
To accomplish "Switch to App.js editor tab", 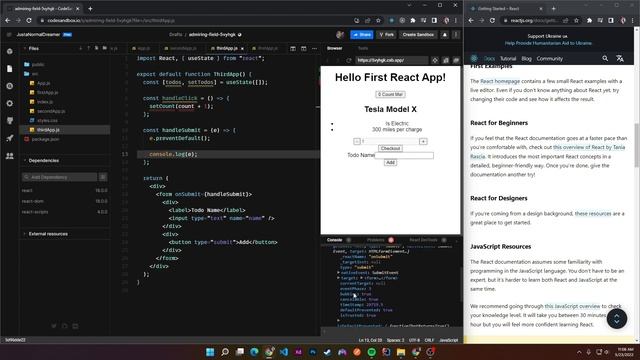I will coord(142,48).
